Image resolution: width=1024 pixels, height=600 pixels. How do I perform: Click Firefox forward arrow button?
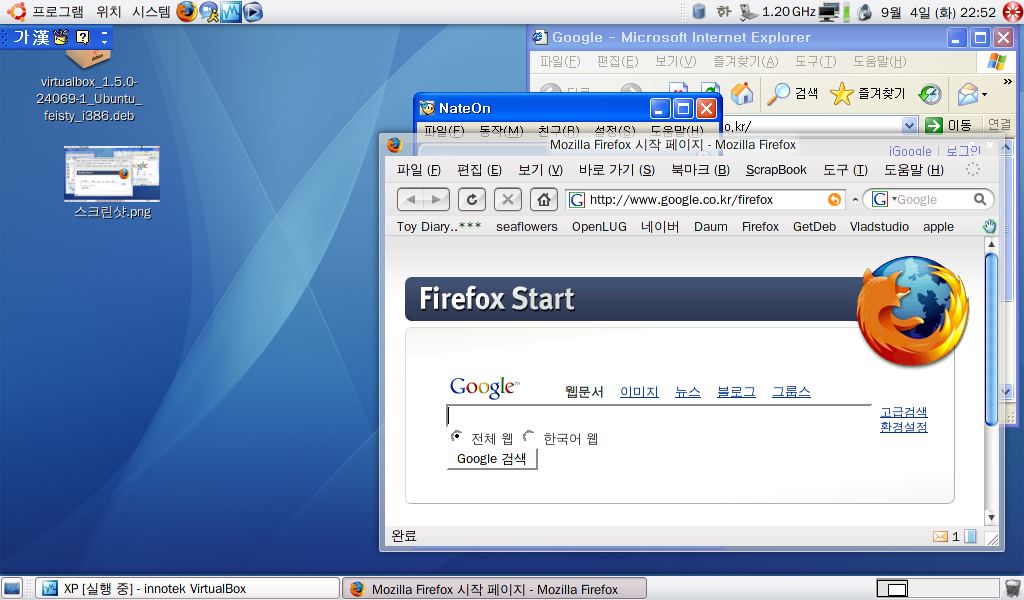point(436,200)
